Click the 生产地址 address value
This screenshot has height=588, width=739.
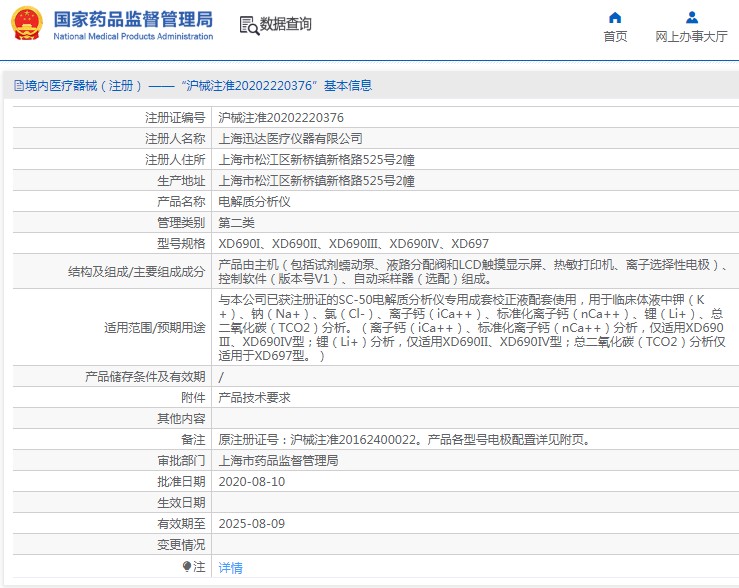pos(316,181)
